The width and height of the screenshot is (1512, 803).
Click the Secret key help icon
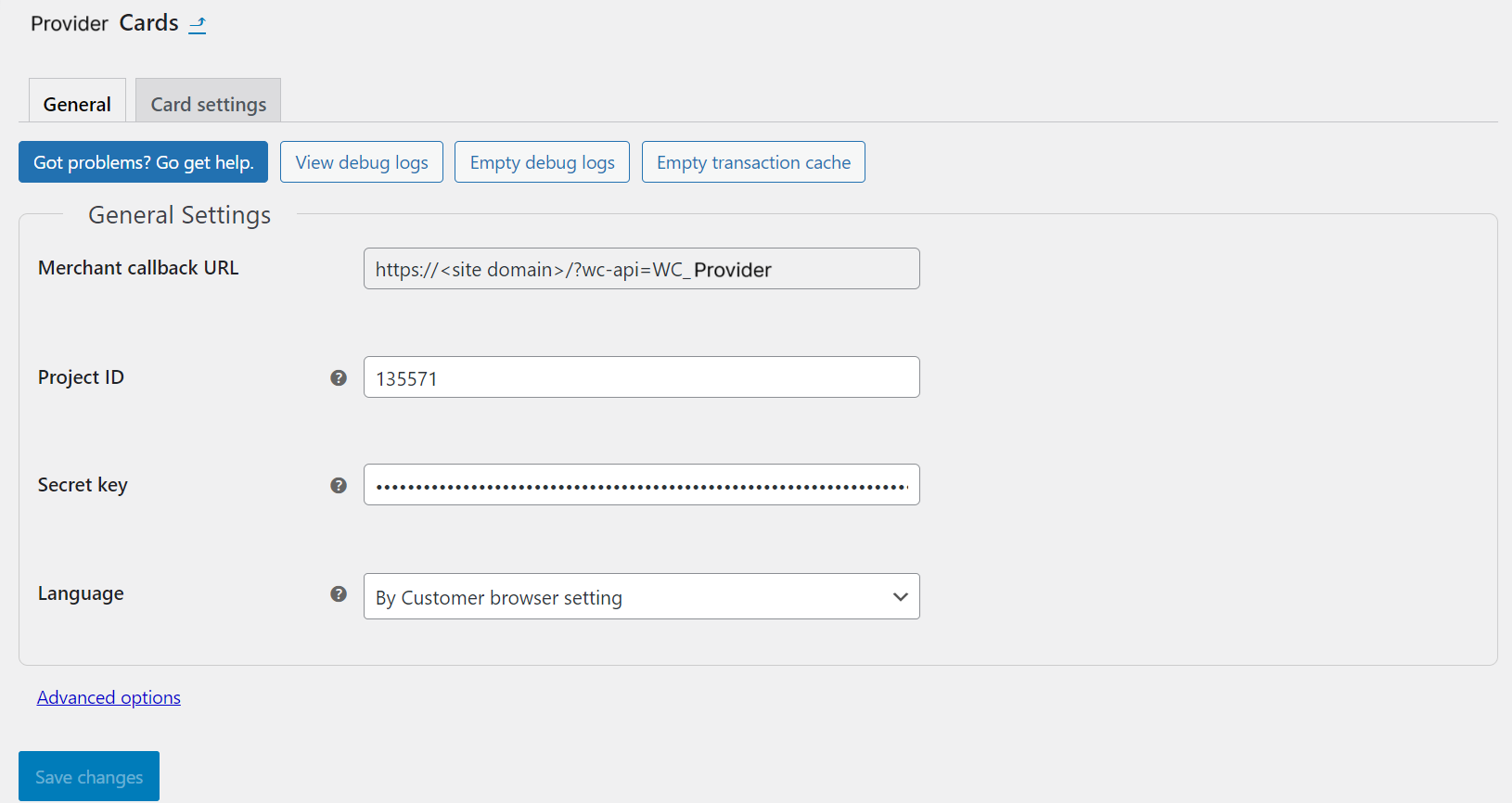pyautogui.click(x=339, y=485)
